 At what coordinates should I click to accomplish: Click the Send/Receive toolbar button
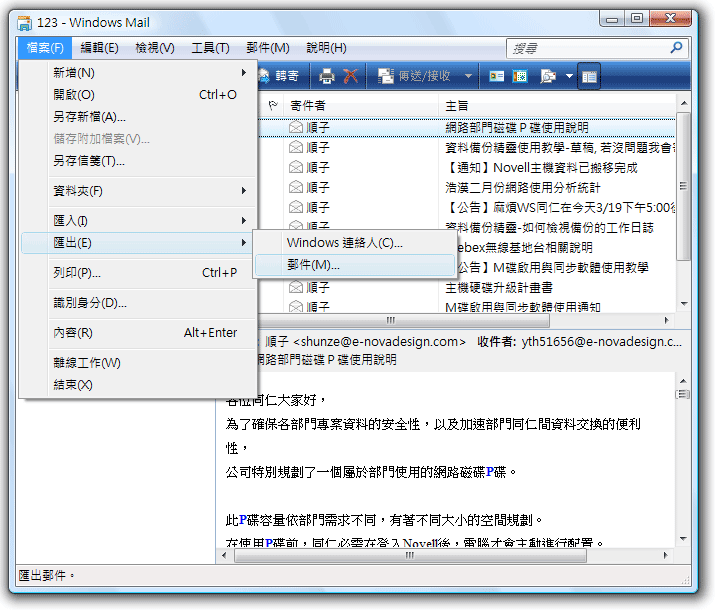click(x=415, y=76)
